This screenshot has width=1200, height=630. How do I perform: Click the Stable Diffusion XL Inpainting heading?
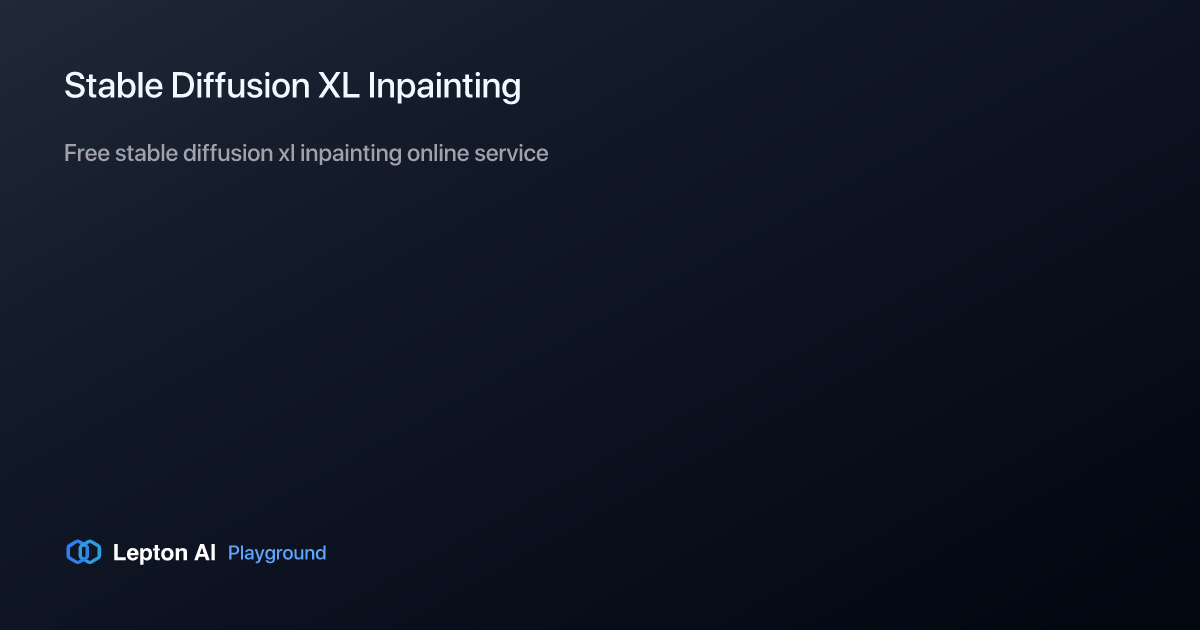292,86
